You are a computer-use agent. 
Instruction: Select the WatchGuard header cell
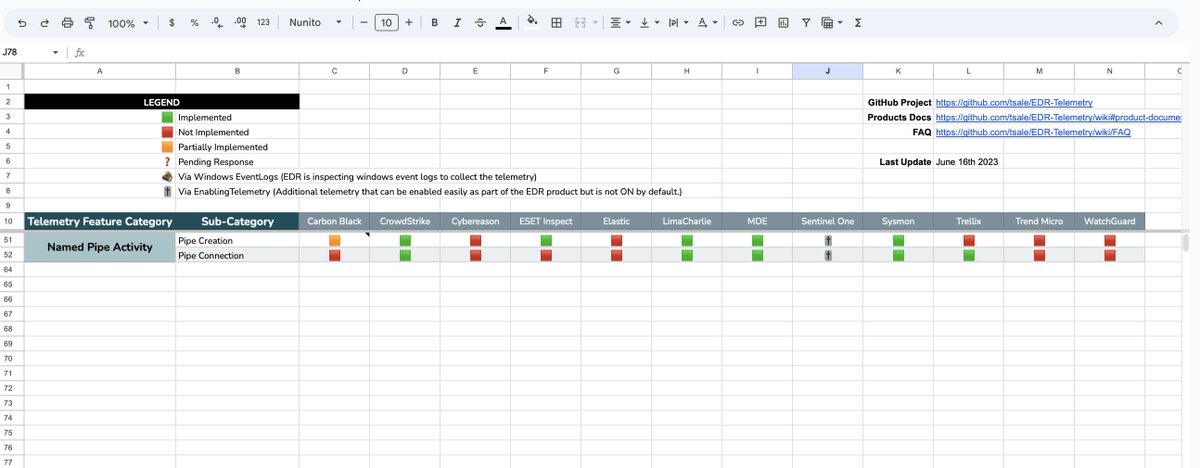(x=1110, y=221)
